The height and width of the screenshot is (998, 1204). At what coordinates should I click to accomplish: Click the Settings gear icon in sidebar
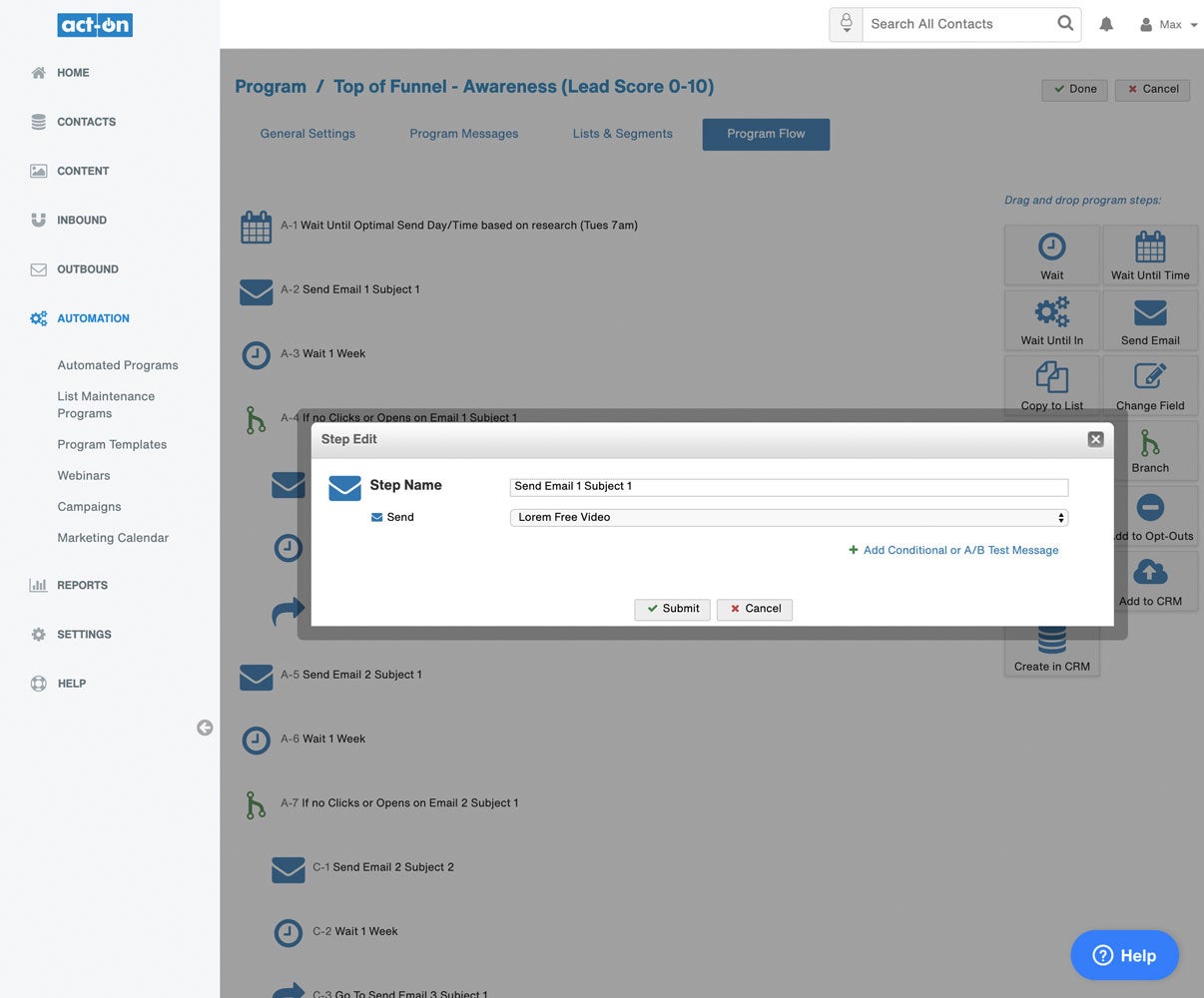pos(38,634)
